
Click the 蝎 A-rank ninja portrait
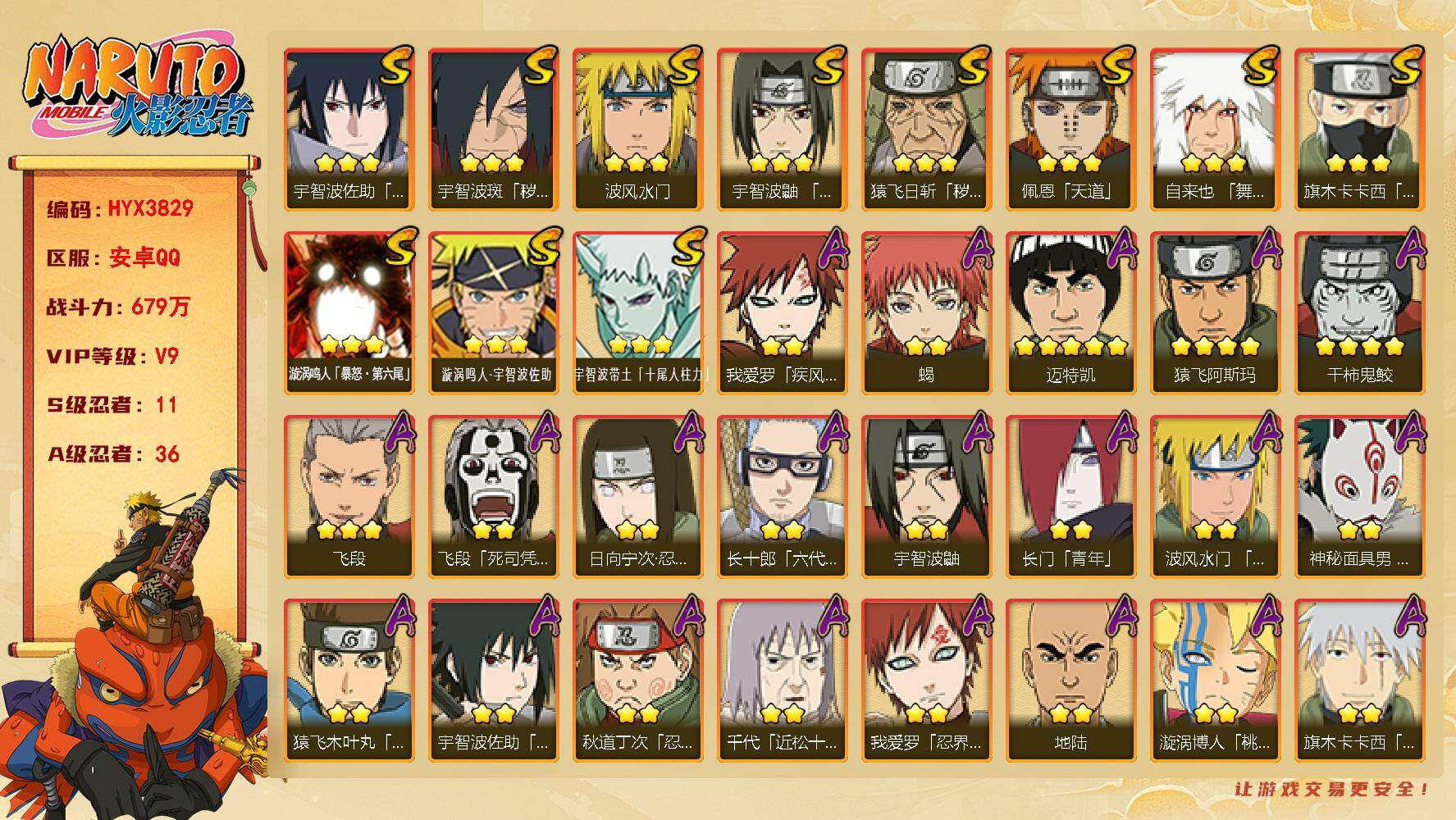pyautogui.click(x=926, y=312)
